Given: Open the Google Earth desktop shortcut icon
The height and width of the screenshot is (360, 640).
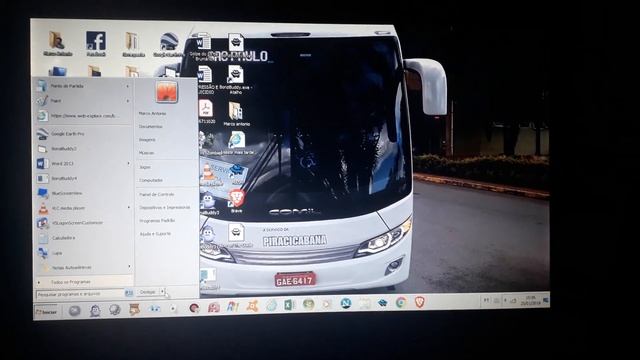Looking at the screenshot, I should [169, 44].
